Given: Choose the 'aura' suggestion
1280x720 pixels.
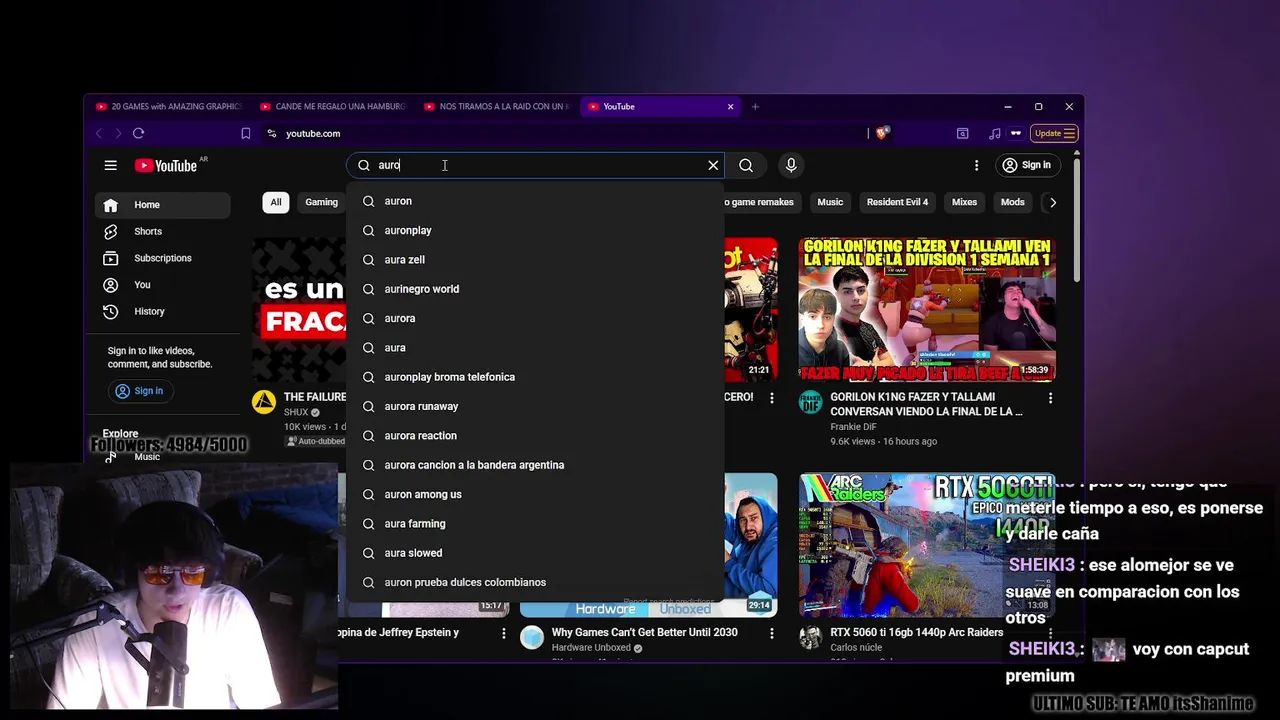Looking at the screenshot, I should [535, 347].
